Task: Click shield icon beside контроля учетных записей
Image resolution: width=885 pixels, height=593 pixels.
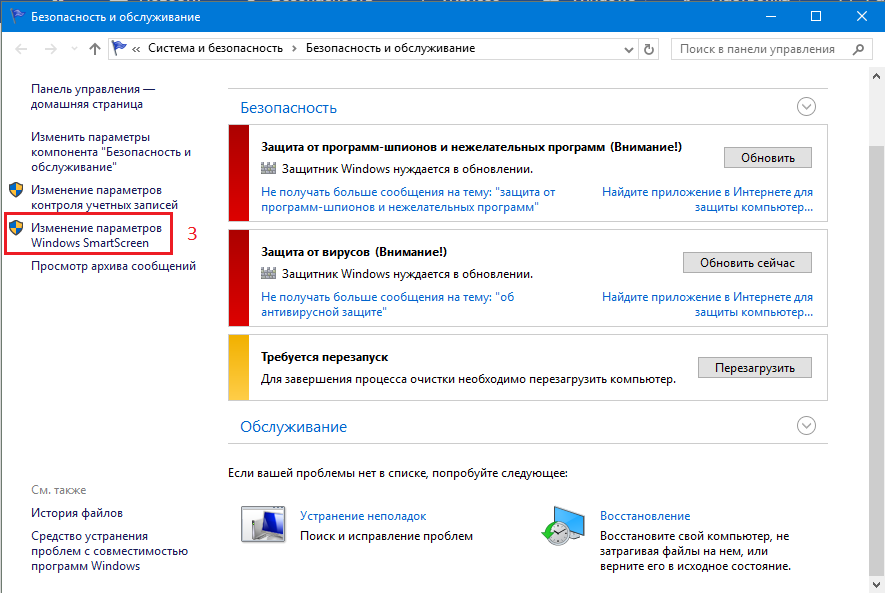Action: pos(16,190)
